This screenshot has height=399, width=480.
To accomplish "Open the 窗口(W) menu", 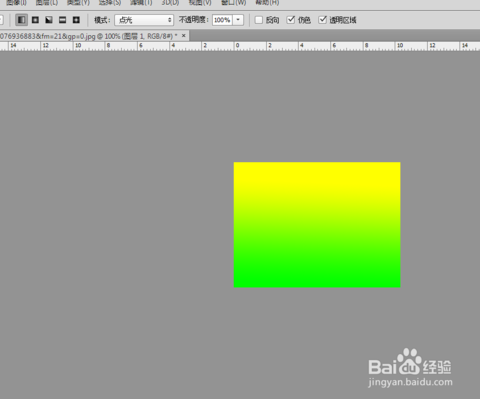I will (x=234, y=3).
